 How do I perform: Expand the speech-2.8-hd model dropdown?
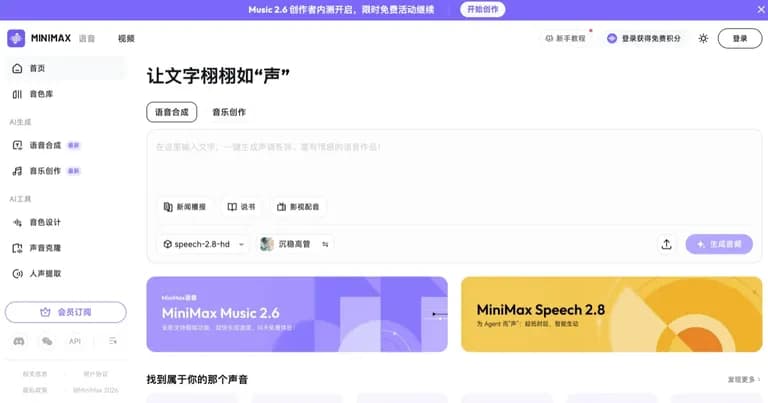pos(204,244)
